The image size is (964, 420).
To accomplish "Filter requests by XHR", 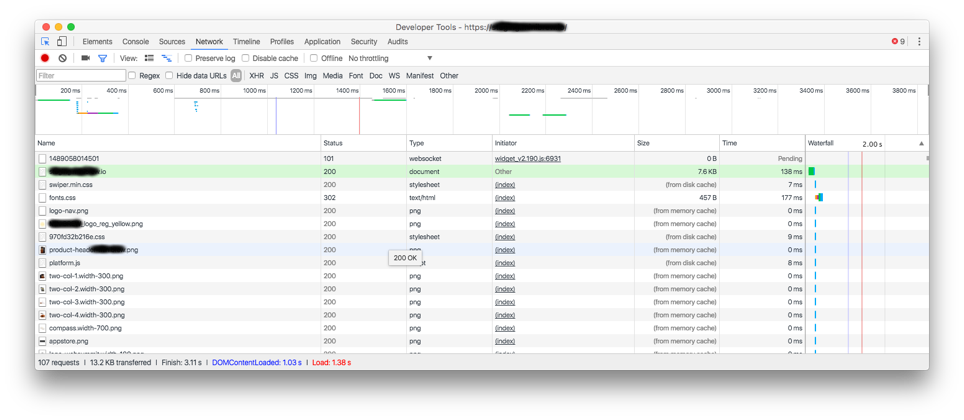I will tap(256, 76).
